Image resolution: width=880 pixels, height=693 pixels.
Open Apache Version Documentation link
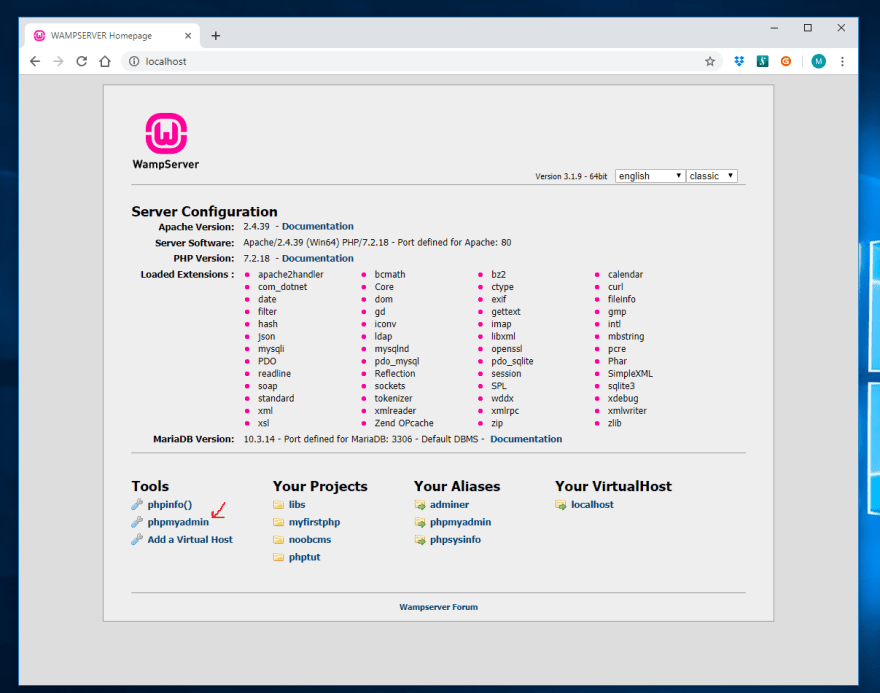point(318,226)
